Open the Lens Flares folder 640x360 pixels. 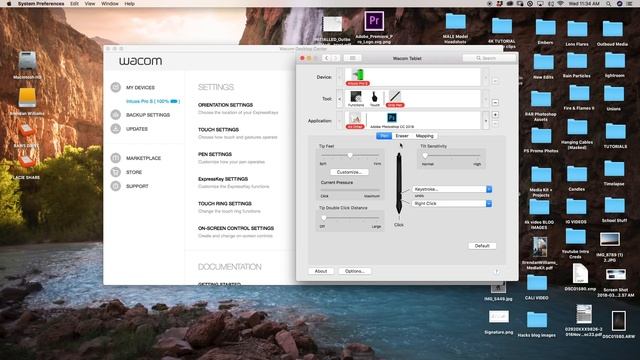coord(577,29)
